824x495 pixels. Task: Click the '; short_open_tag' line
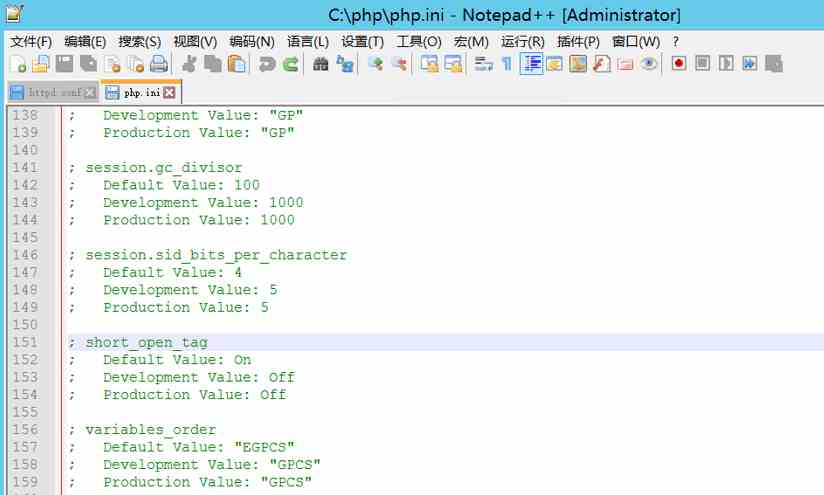138,343
